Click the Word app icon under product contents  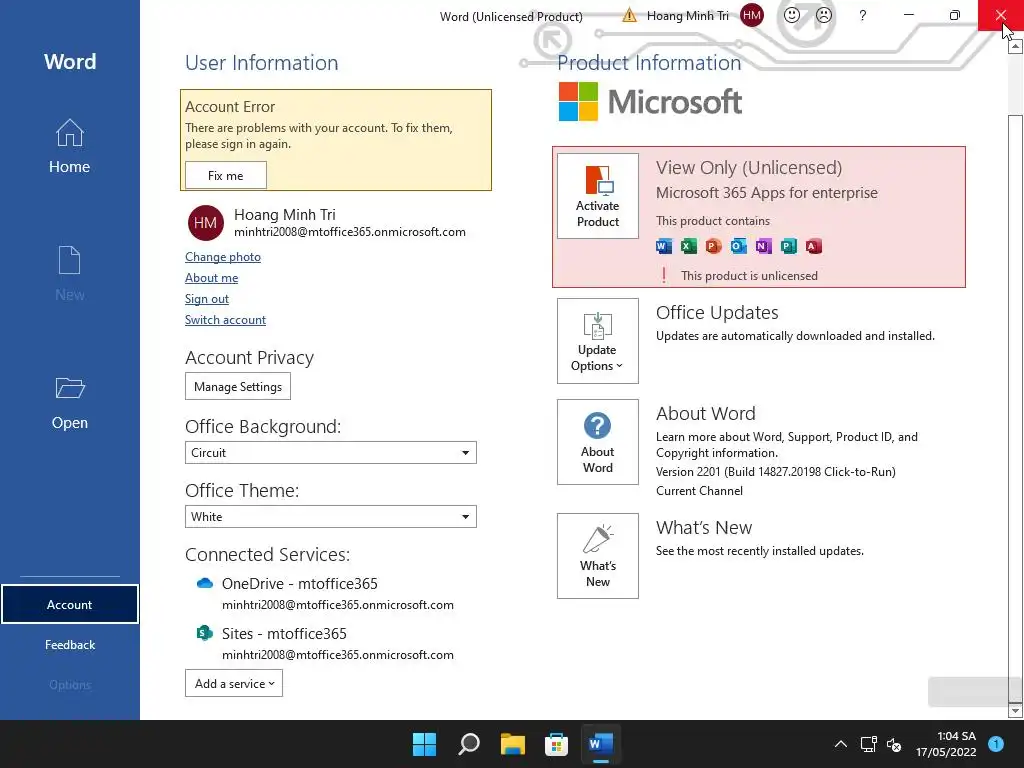pos(664,246)
